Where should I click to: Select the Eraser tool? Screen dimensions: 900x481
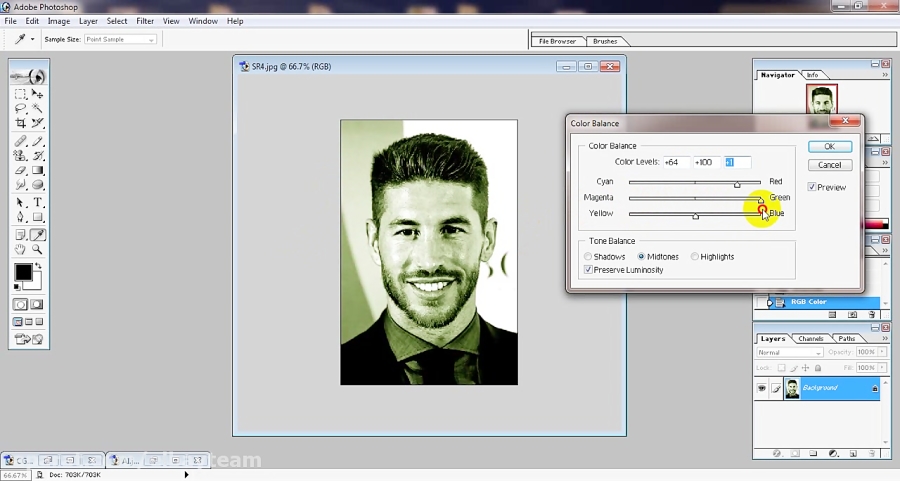tap(21, 170)
